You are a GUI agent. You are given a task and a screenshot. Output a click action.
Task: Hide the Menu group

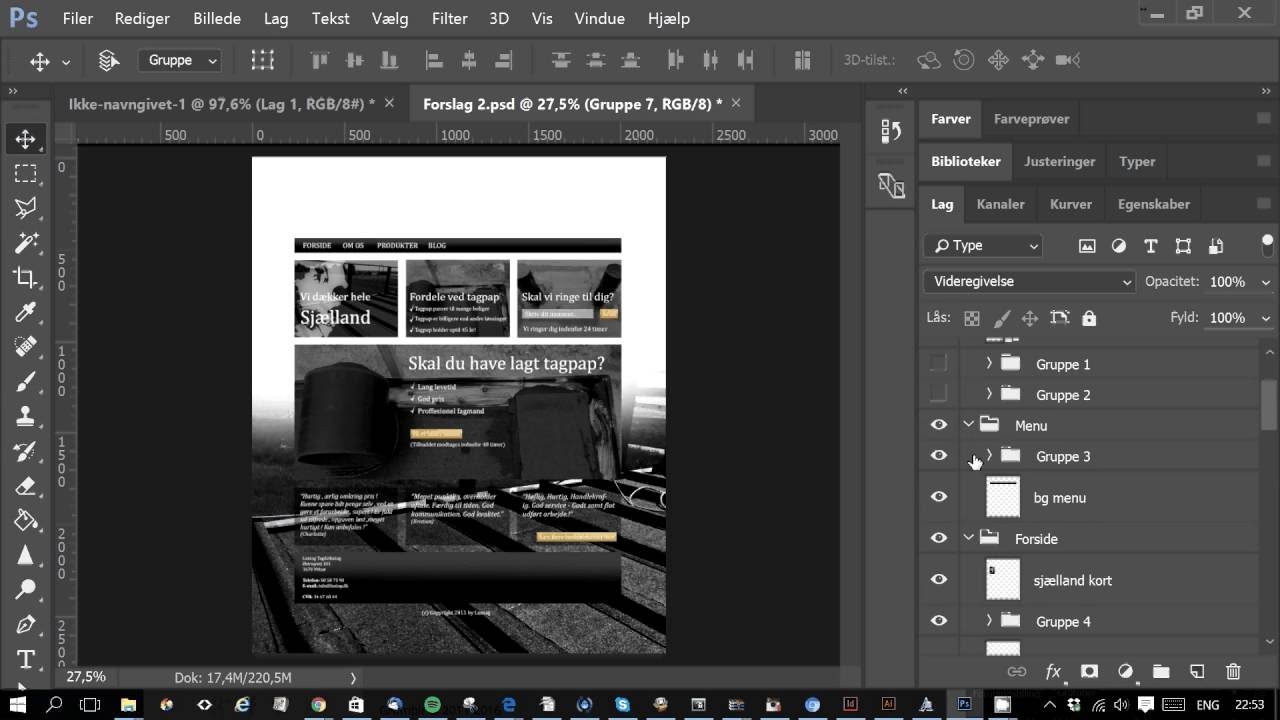[938, 425]
